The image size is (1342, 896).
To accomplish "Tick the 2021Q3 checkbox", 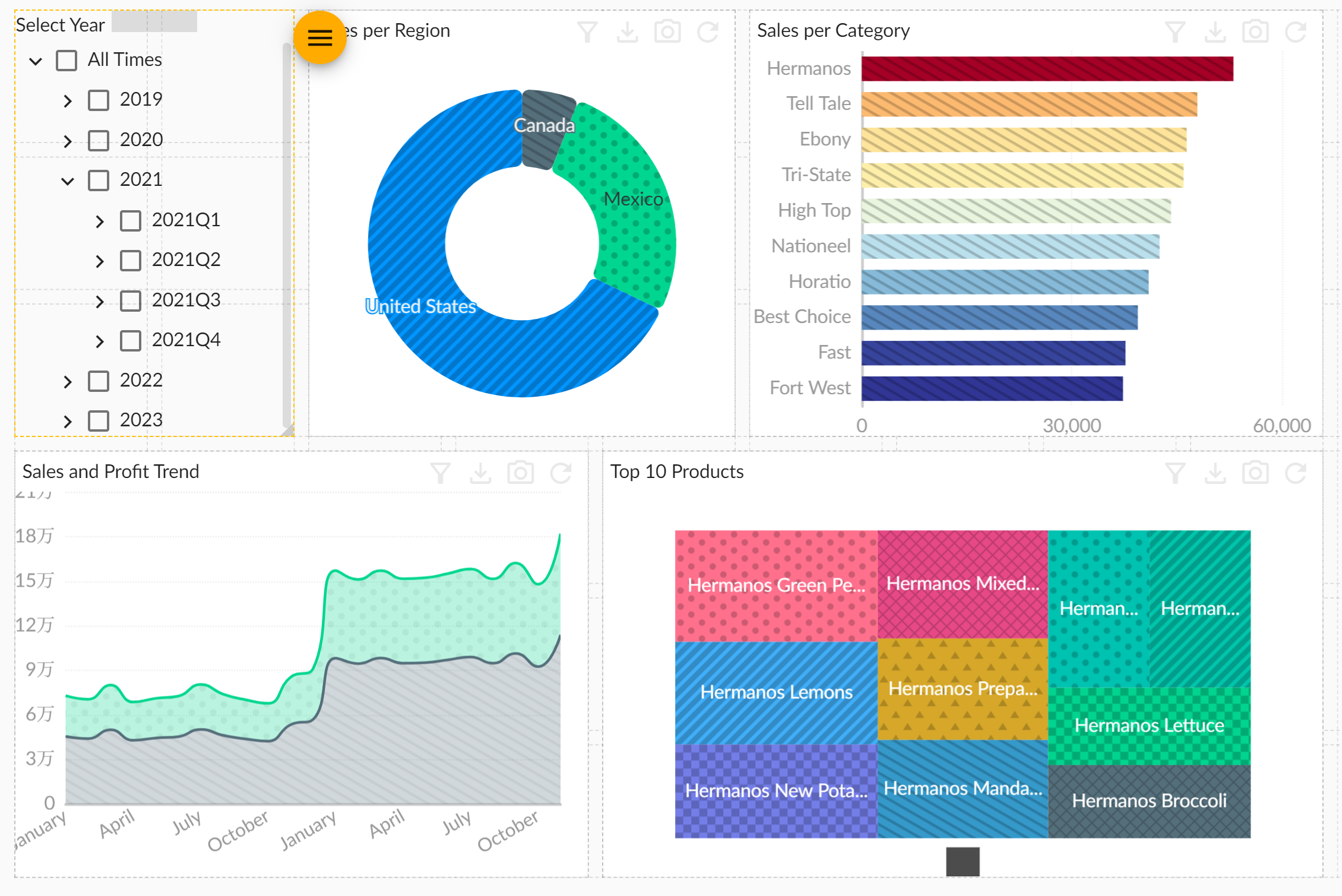I will coord(131,301).
